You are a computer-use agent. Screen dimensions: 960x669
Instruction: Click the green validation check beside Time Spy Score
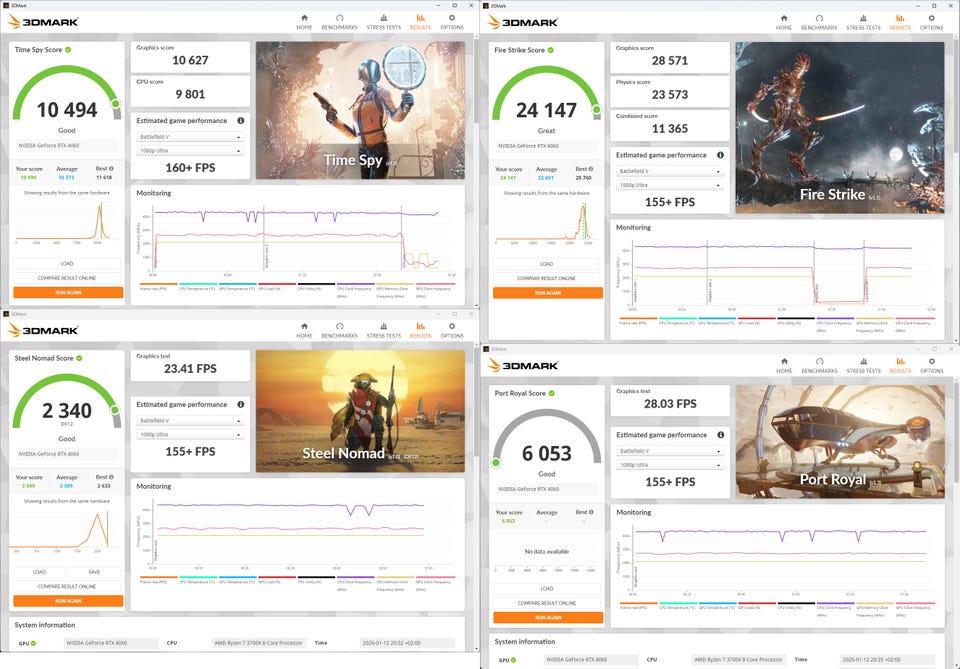(x=68, y=50)
